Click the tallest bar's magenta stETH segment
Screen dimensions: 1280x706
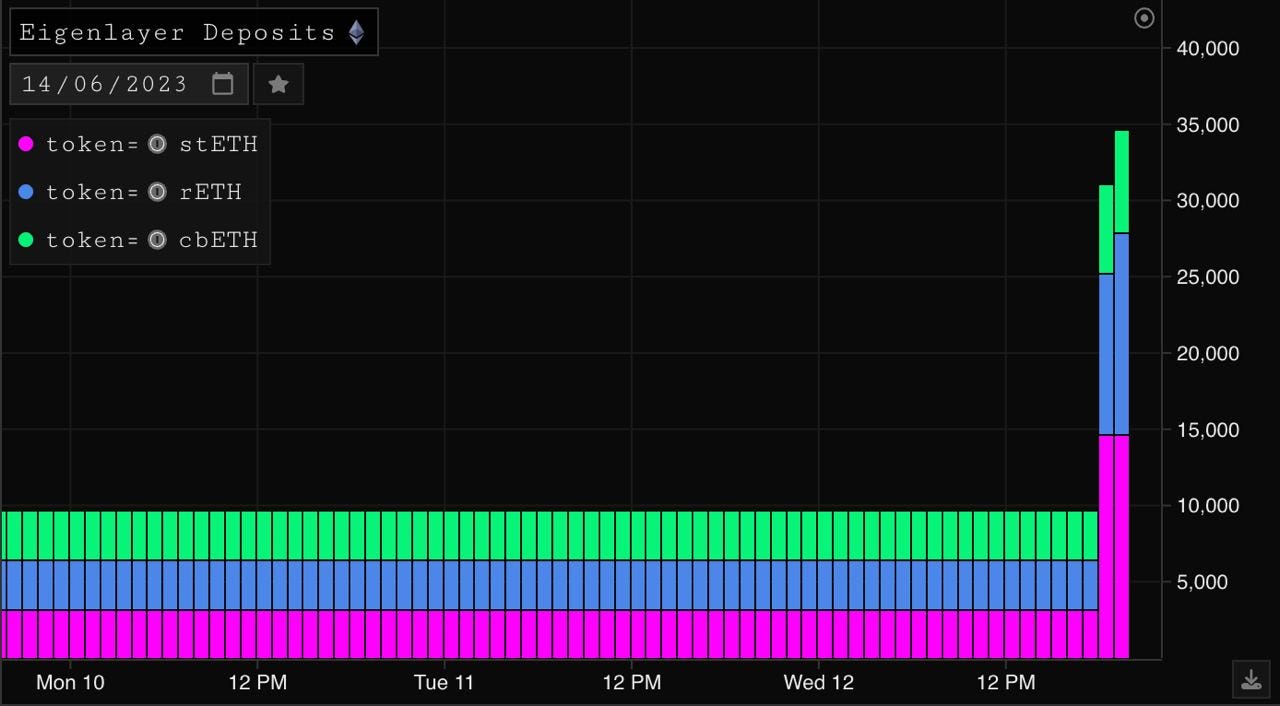coord(1122,547)
